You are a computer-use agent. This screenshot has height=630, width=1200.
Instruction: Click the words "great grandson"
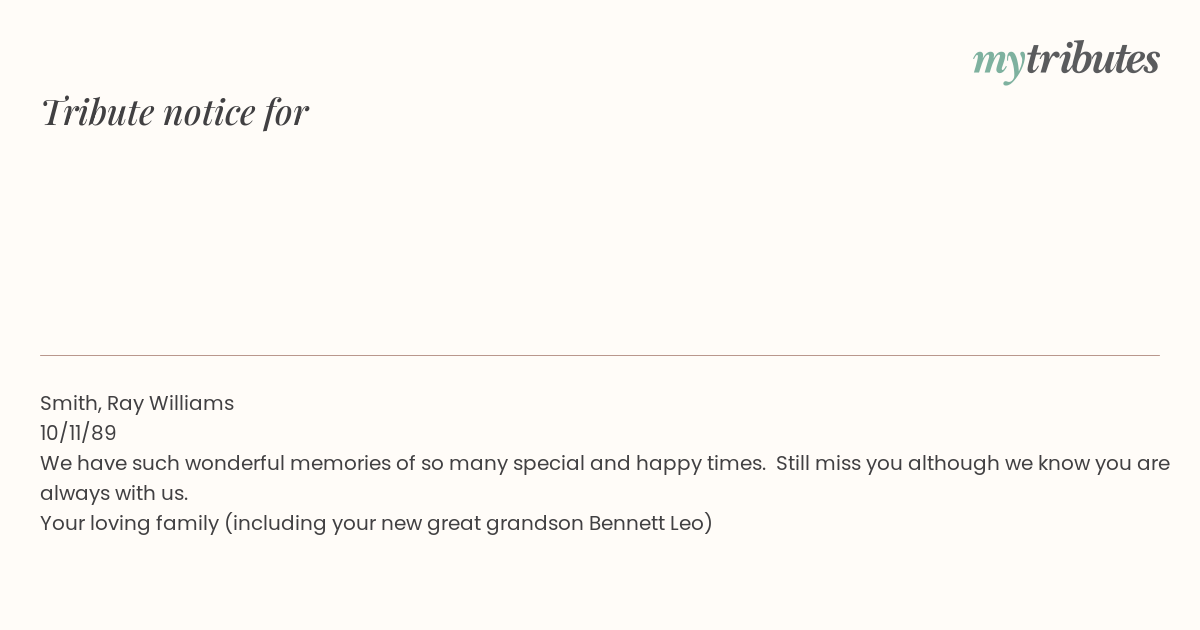pyautogui.click(x=505, y=523)
